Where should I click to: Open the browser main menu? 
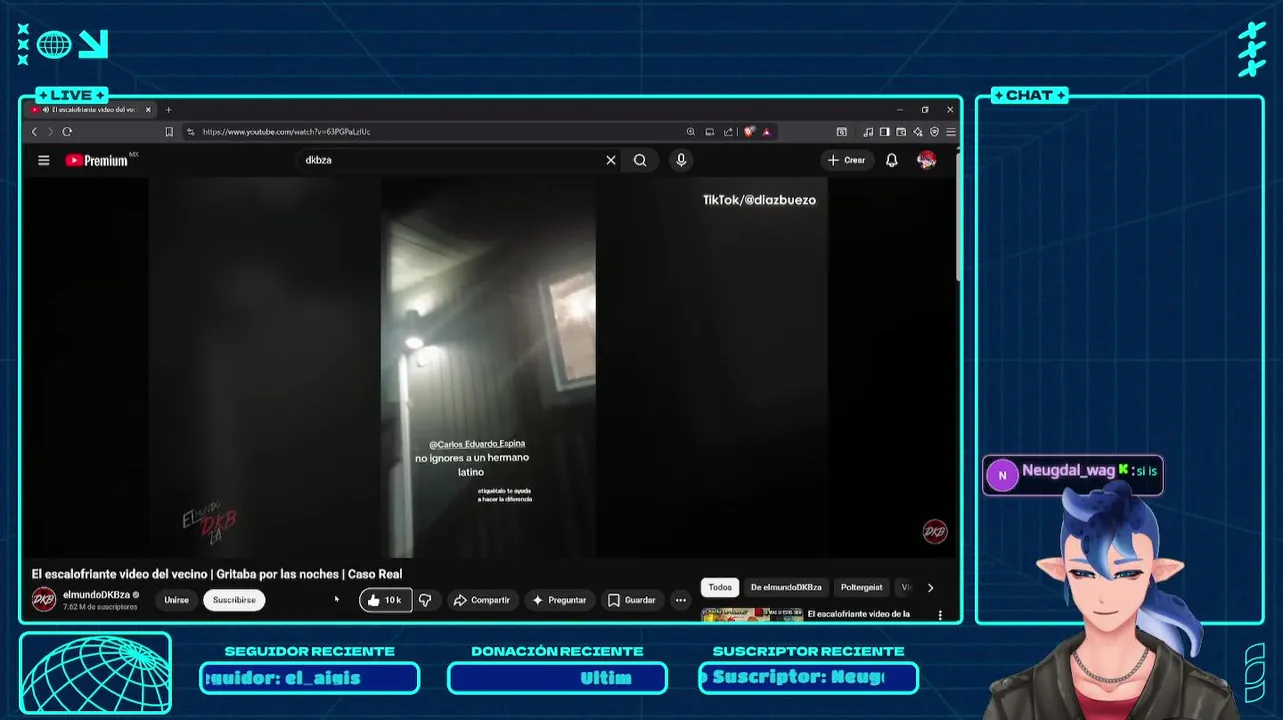coord(951,132)
